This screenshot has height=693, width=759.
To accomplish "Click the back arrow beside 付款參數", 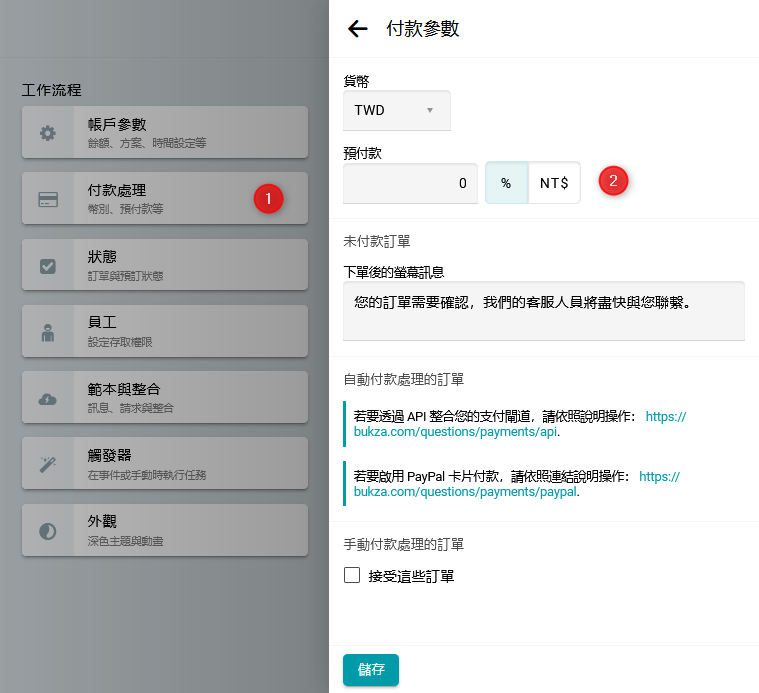I will pyautogui.click(x=357, y=29).
